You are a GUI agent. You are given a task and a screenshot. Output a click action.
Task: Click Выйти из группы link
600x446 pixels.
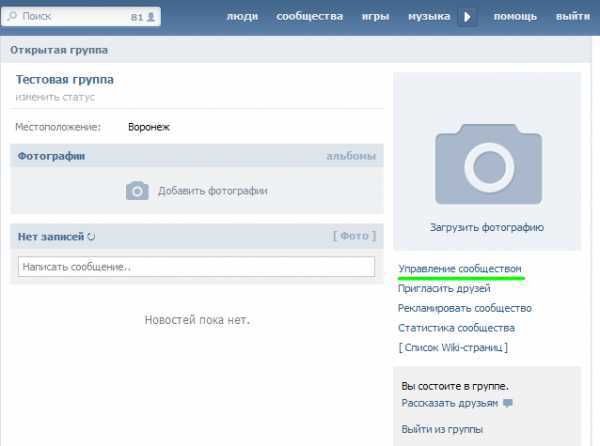(x=442, y=429)
